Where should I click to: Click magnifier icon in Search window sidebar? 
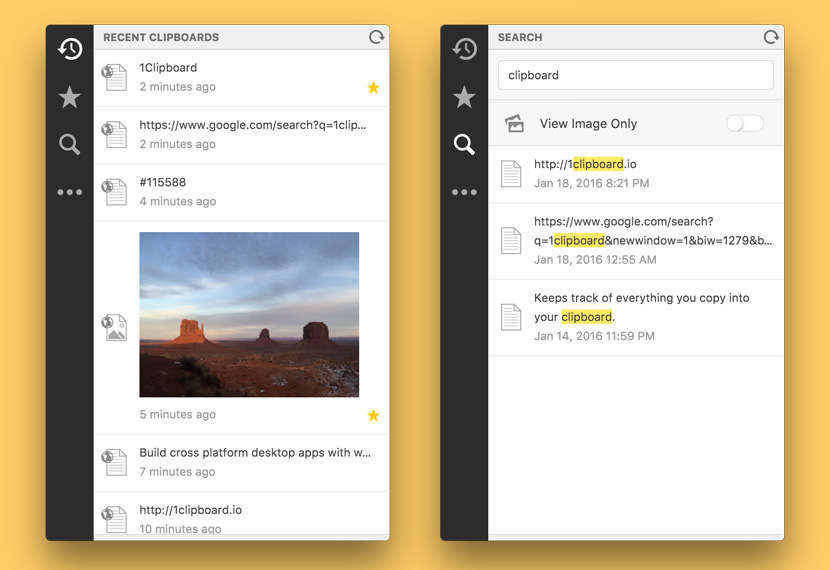point(464,144)
